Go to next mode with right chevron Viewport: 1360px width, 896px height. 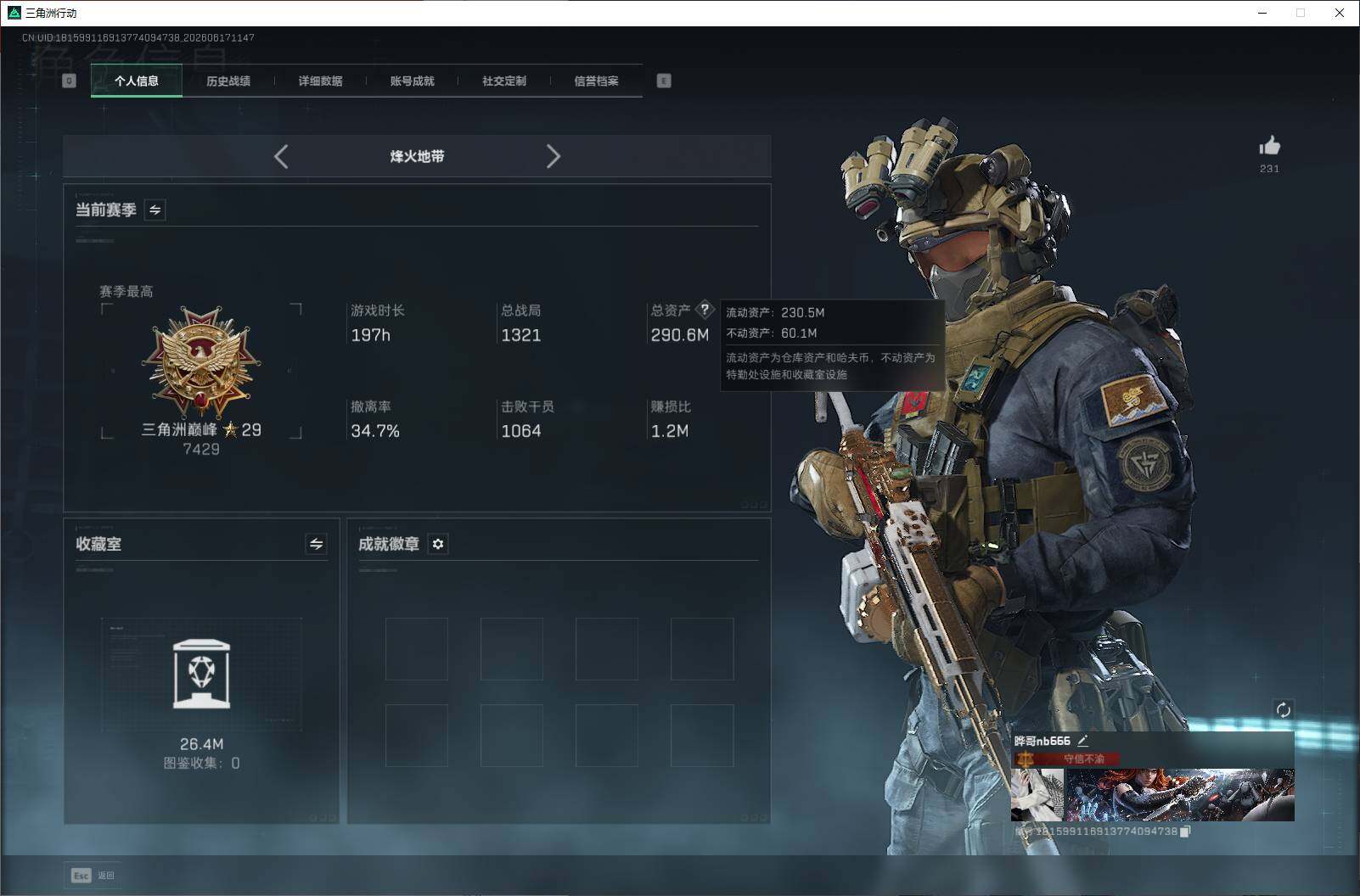553,156
